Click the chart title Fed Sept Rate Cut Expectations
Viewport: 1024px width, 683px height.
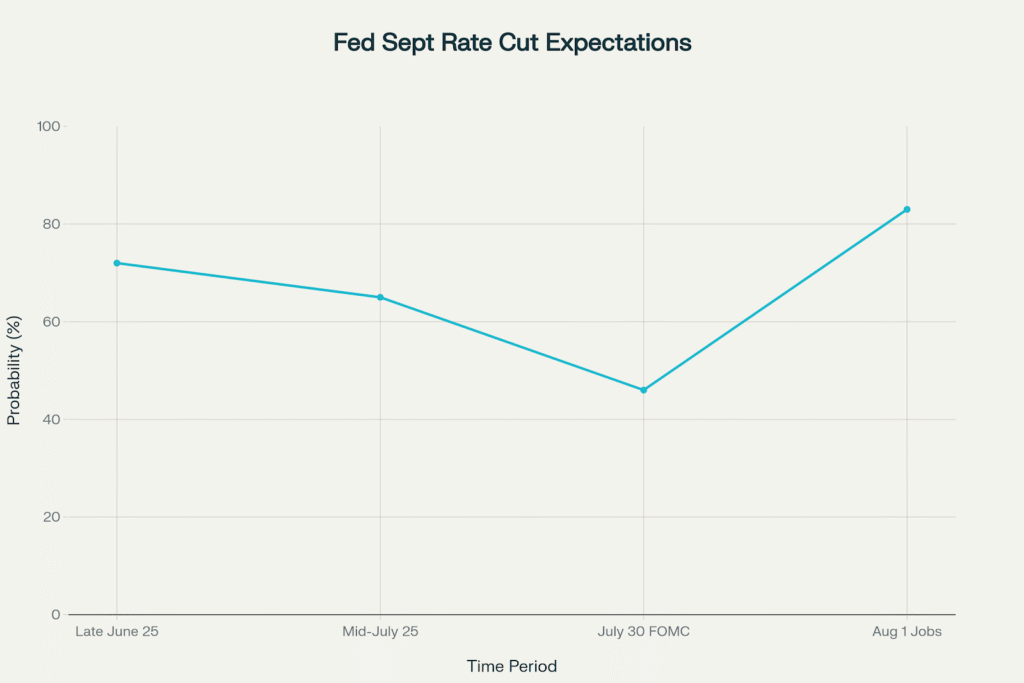(512, 44)
